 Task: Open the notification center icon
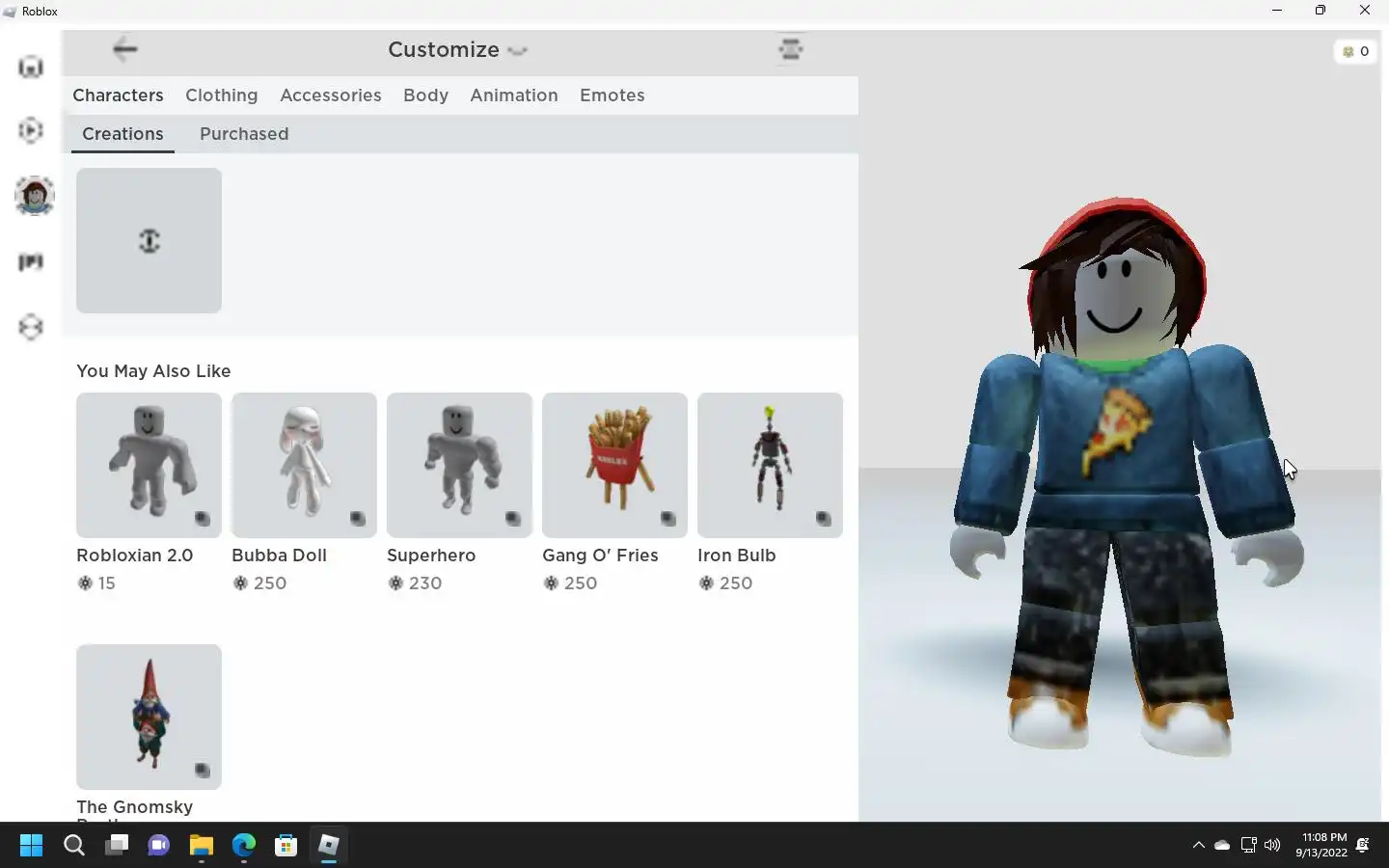tap(1363, 845)
